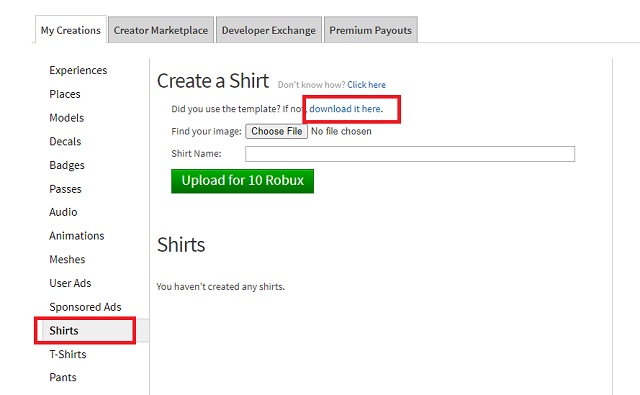Open the Models category
640x395 pixels.
click(67, 118)
